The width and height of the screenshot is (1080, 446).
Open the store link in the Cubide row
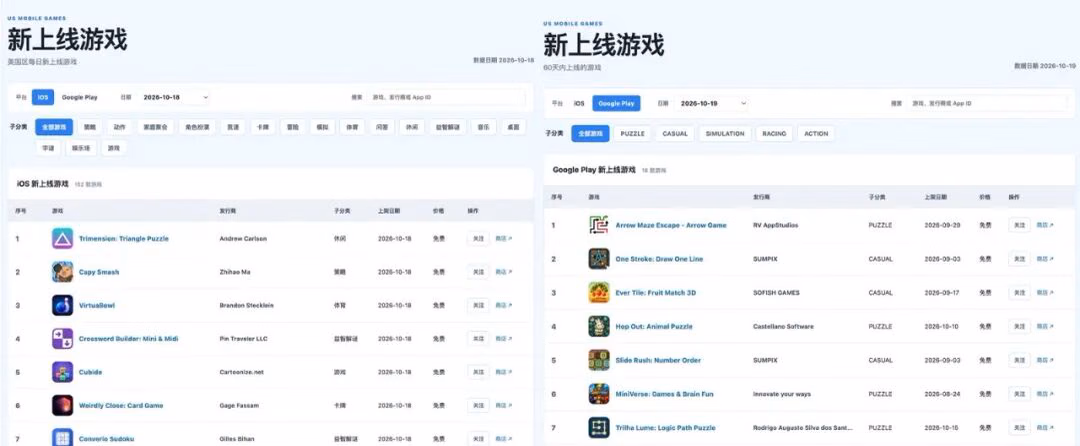[503, 372]
